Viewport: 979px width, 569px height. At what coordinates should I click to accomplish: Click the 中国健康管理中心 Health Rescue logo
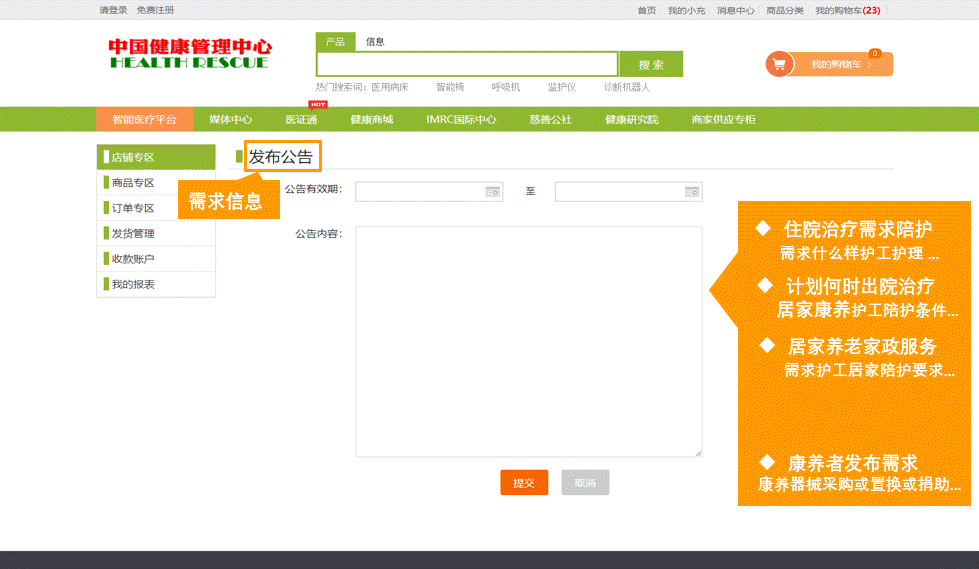190,54
